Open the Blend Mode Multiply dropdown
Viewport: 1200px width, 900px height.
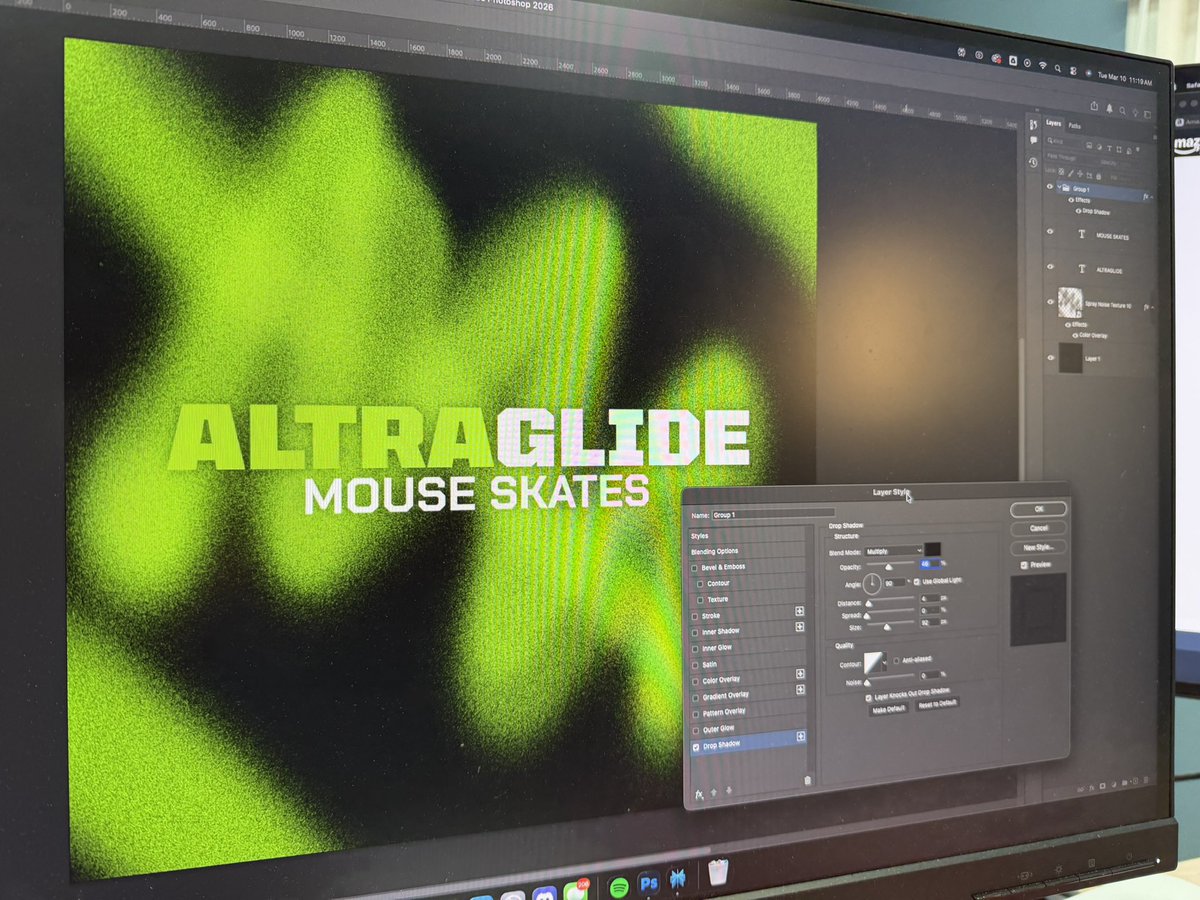point(894,550)
